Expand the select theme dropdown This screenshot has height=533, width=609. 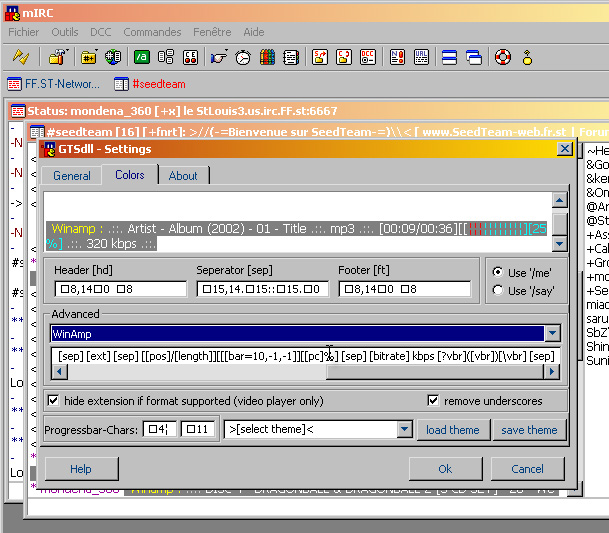pyautogui.click(x=404, y=429)
